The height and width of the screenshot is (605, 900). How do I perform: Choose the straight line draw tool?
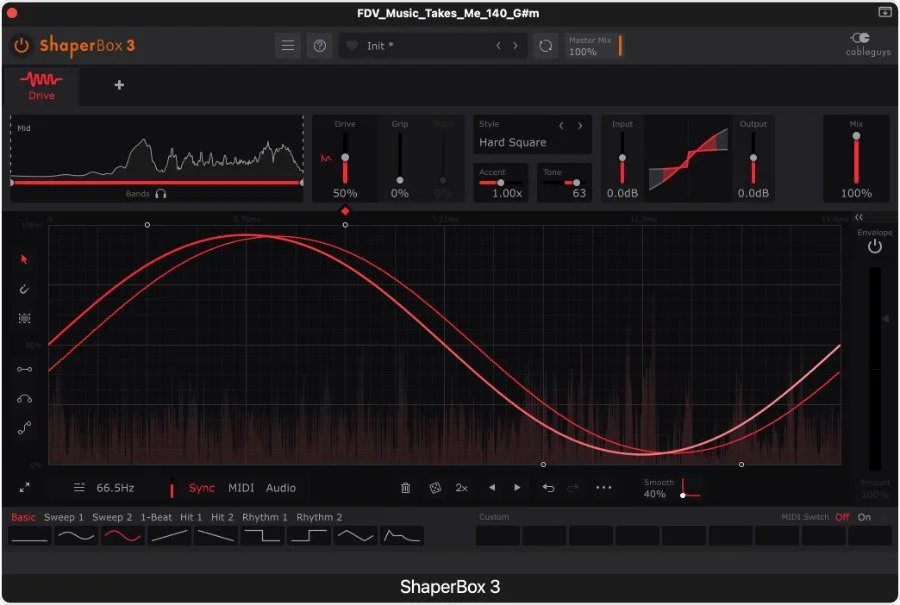tap(23, 369)
